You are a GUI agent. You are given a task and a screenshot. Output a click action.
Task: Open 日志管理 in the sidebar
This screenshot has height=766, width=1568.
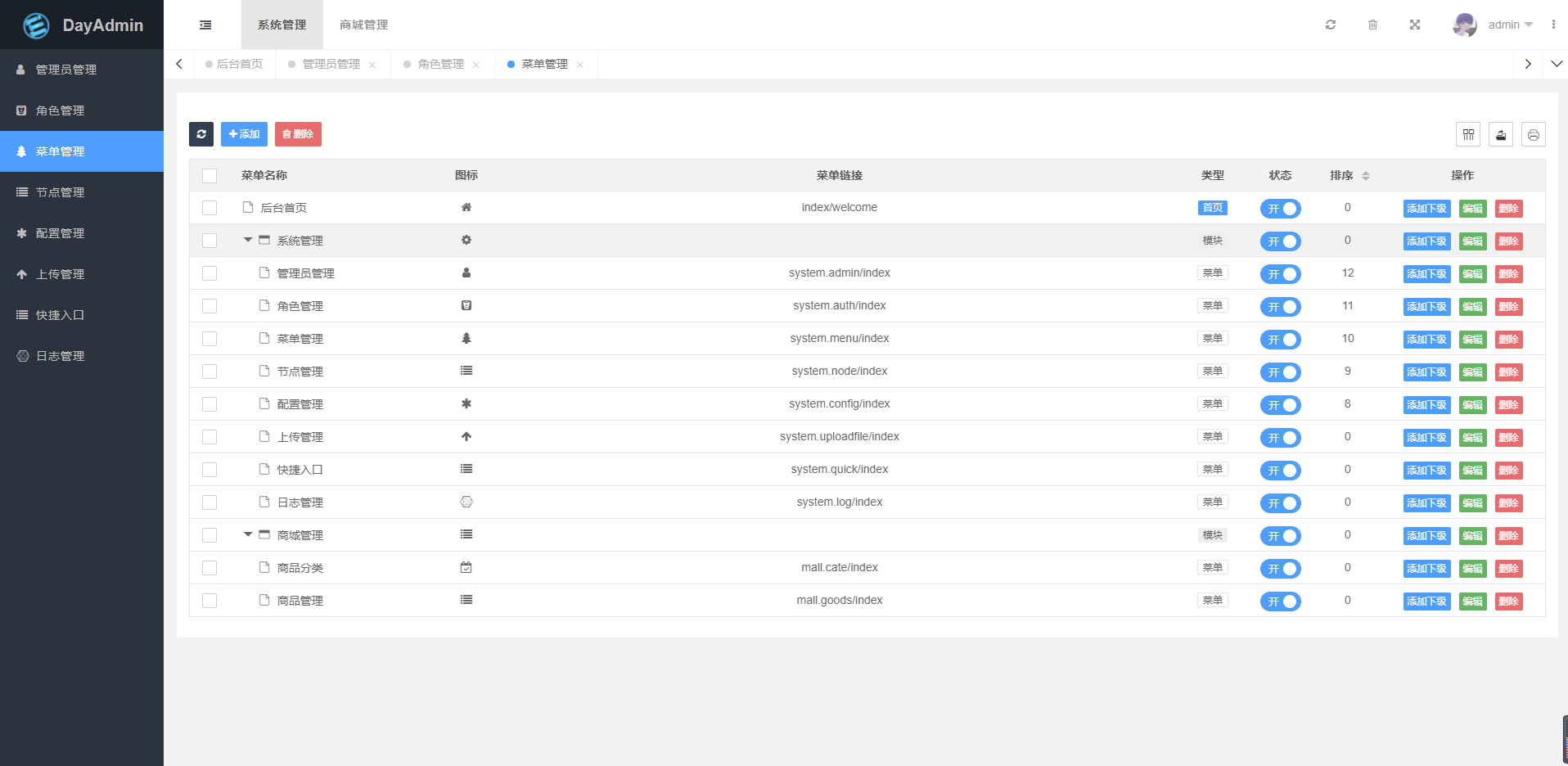tap(82, 356)
